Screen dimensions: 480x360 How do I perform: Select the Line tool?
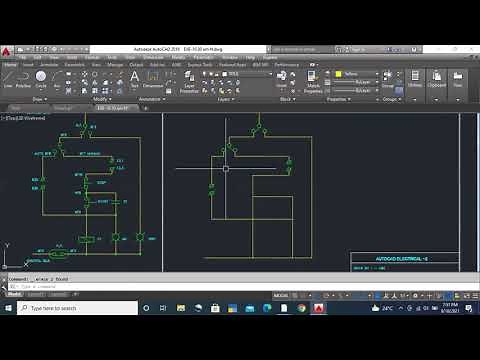pyautogui.click(x=8, y=79)
